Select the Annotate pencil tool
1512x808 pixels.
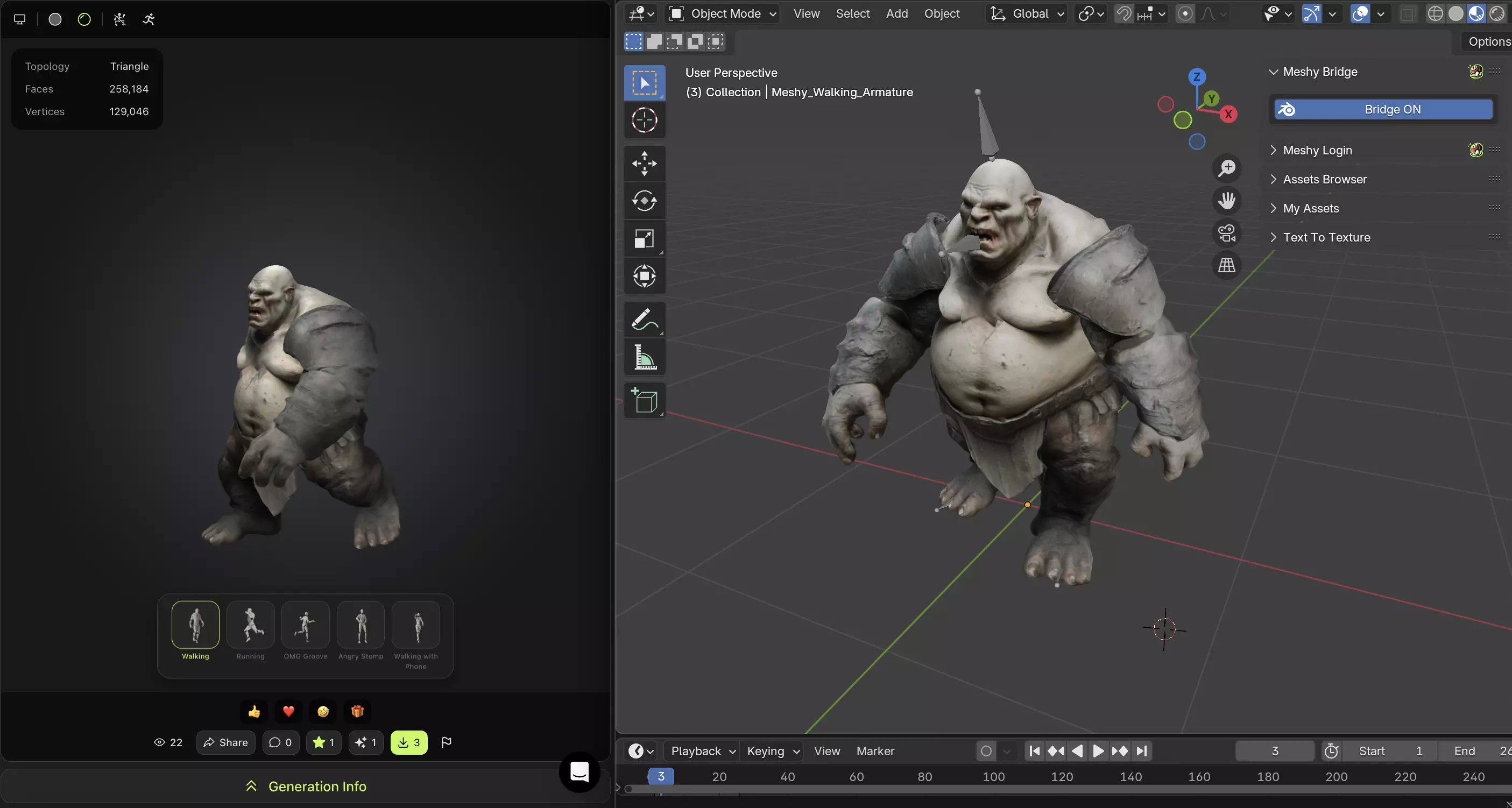pos(645,320)
